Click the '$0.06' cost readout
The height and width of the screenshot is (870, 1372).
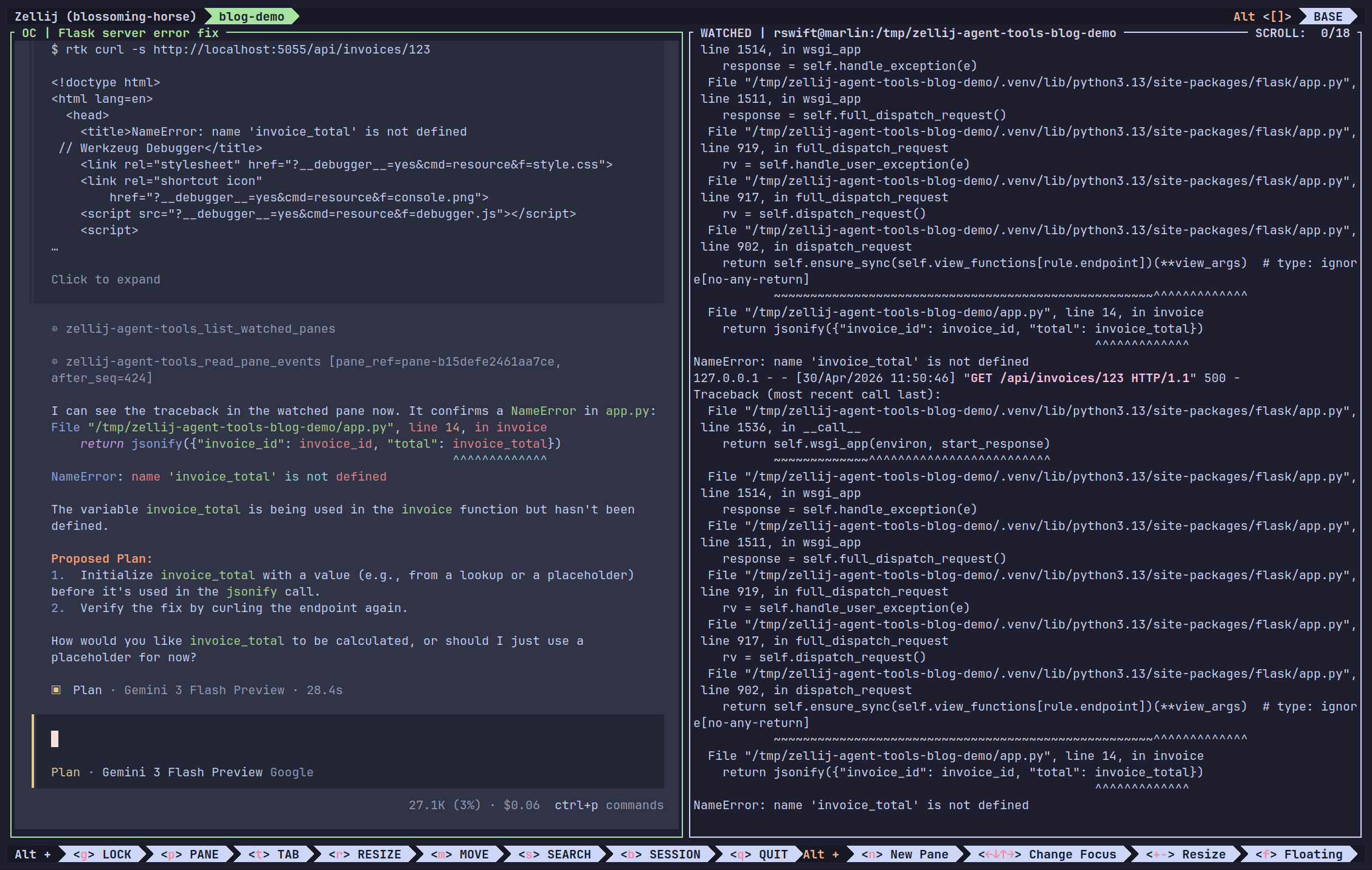pos(522,805)
